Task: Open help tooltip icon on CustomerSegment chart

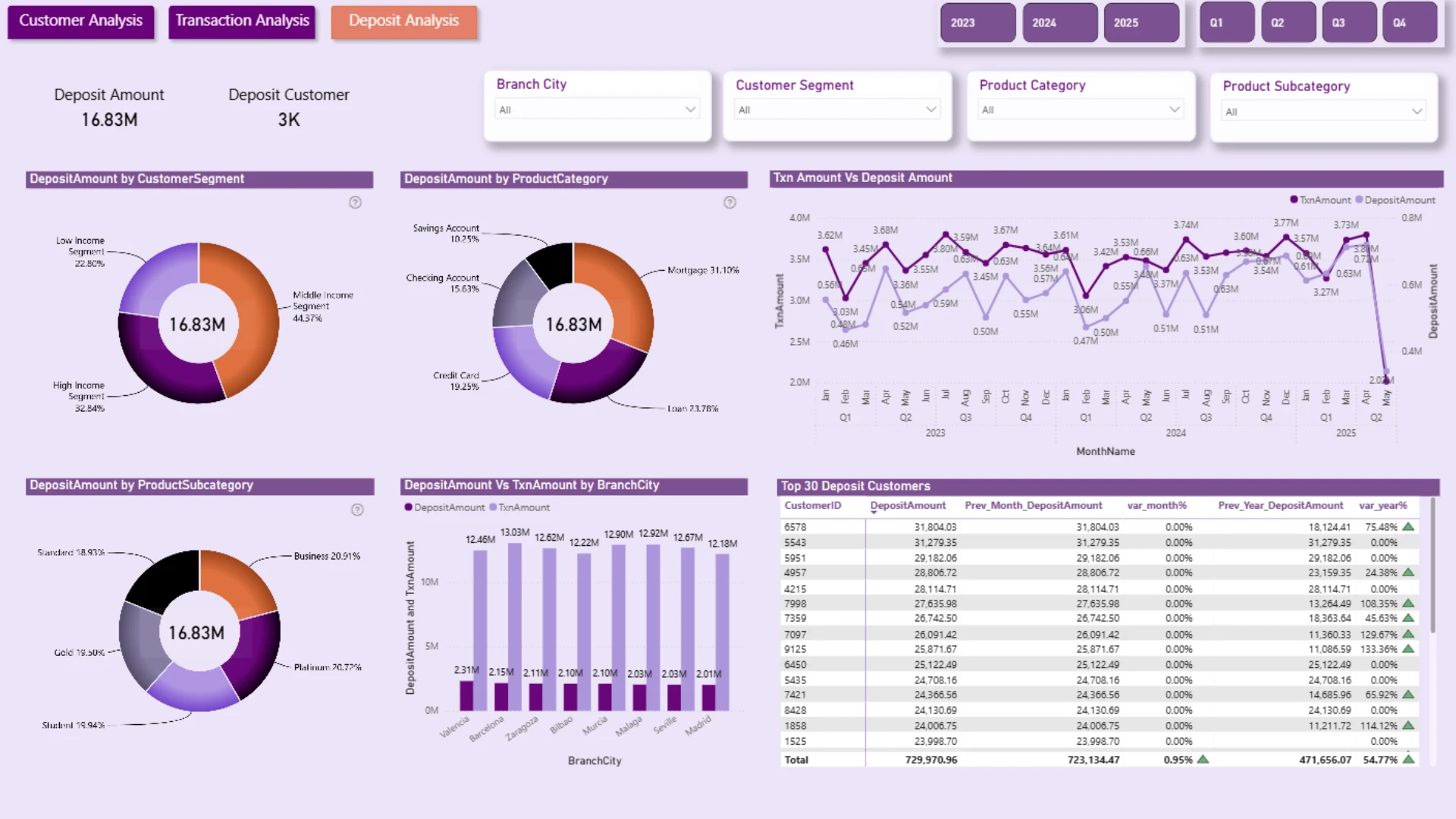Action: 355,202
